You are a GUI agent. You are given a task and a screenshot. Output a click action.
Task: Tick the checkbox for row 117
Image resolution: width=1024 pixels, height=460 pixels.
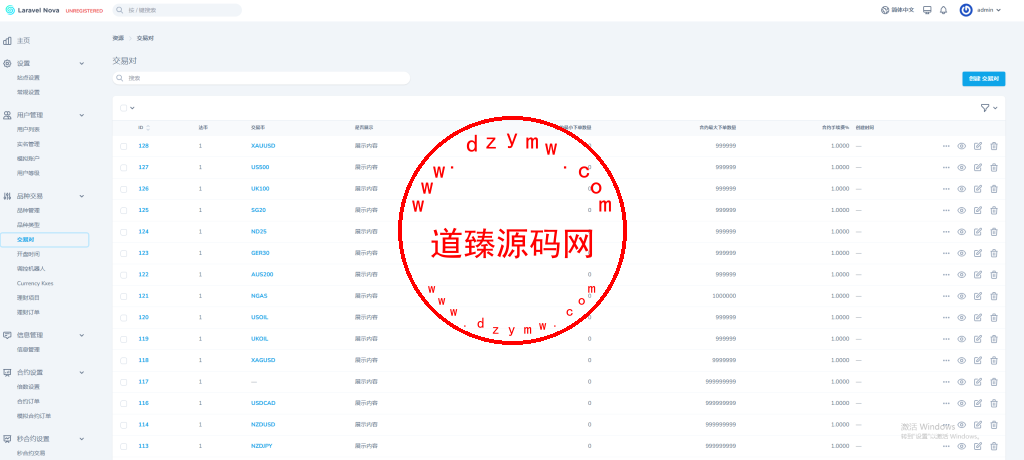(123, 382)
